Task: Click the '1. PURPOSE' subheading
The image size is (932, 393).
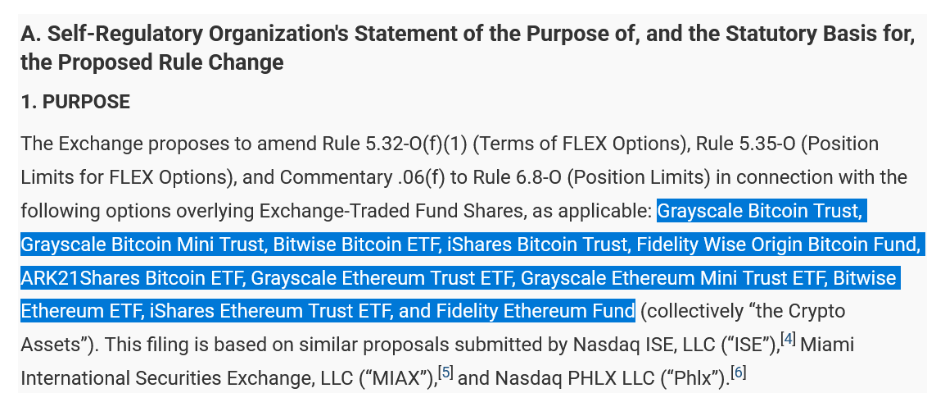Action: 75,102
